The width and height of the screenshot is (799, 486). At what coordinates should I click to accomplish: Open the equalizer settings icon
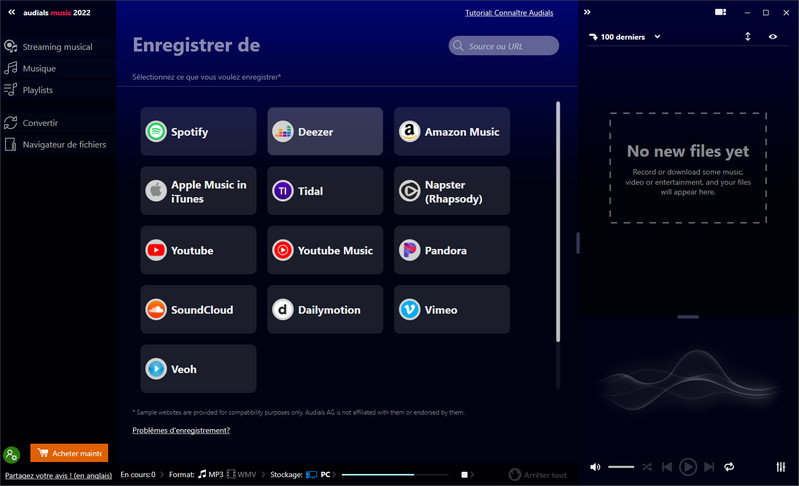(781, 467)
